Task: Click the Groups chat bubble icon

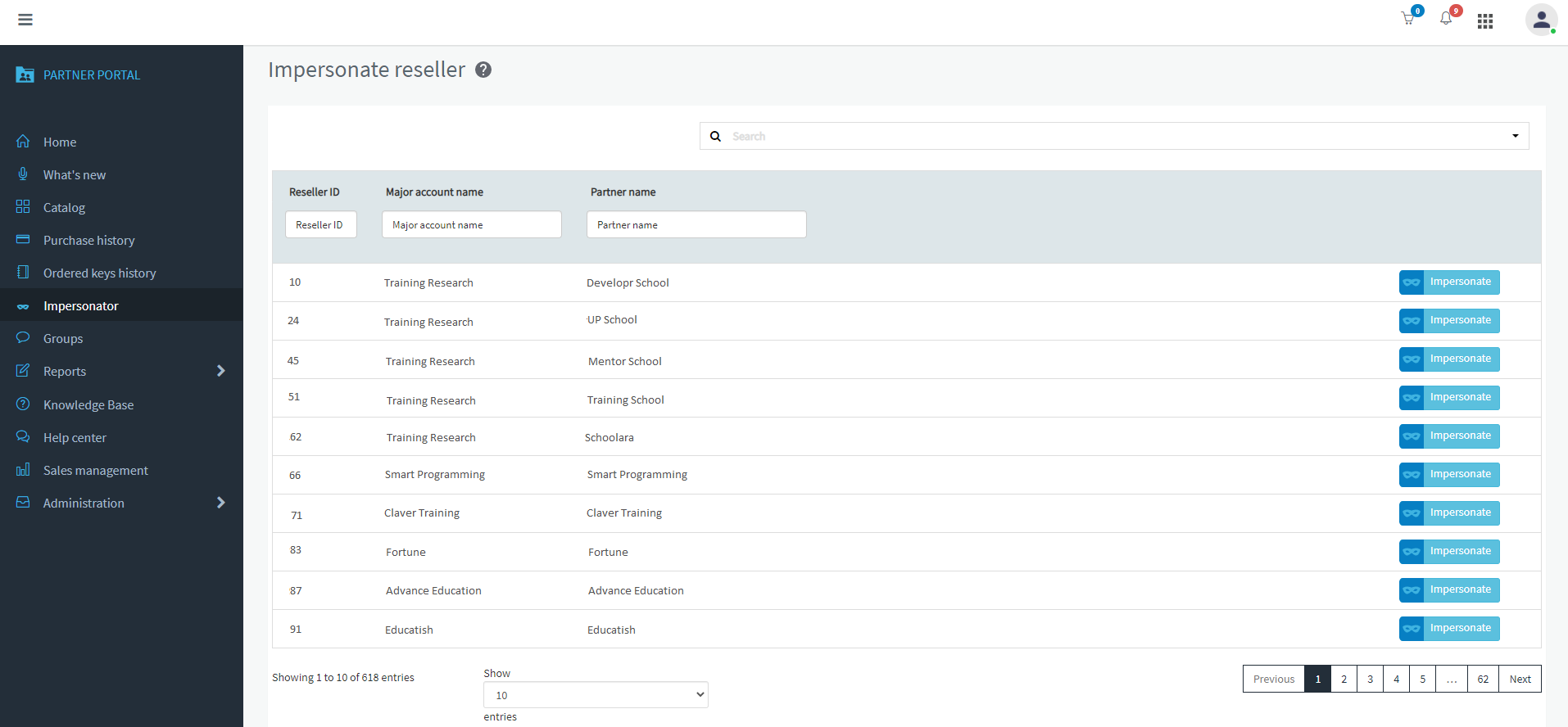Action: [23, 337]
